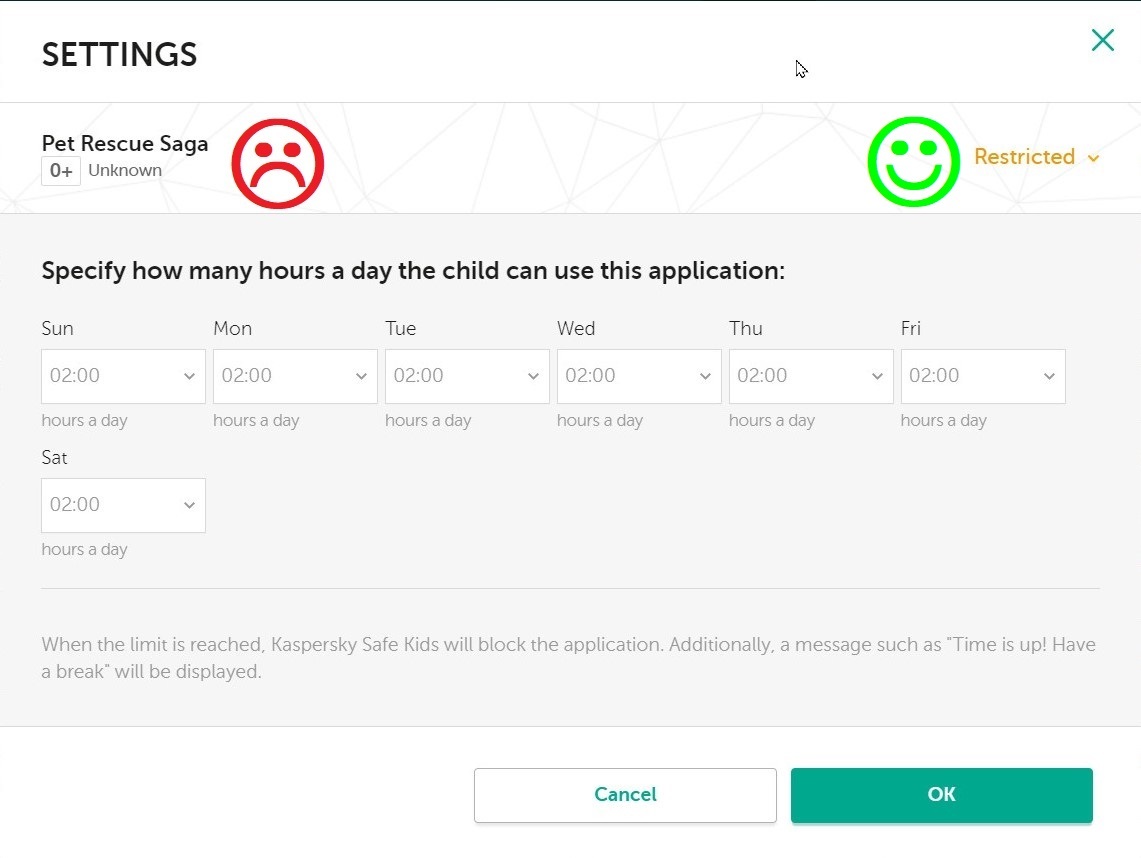The width and height of the screenshot is (1141, 858).
Task: Click the chevron arrow beside Restricted
Action: tap(1093, 158)
